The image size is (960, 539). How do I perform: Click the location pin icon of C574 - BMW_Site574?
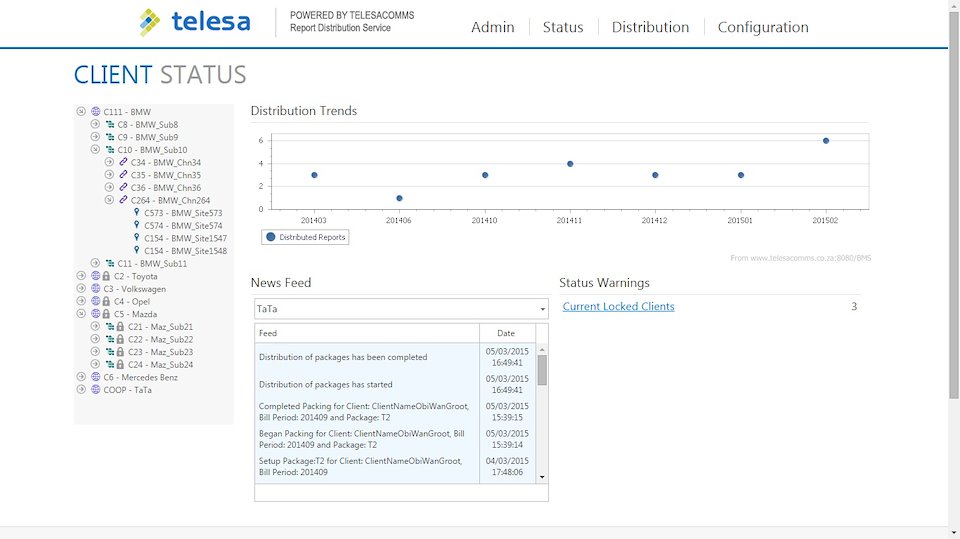[x=137, y=225]
